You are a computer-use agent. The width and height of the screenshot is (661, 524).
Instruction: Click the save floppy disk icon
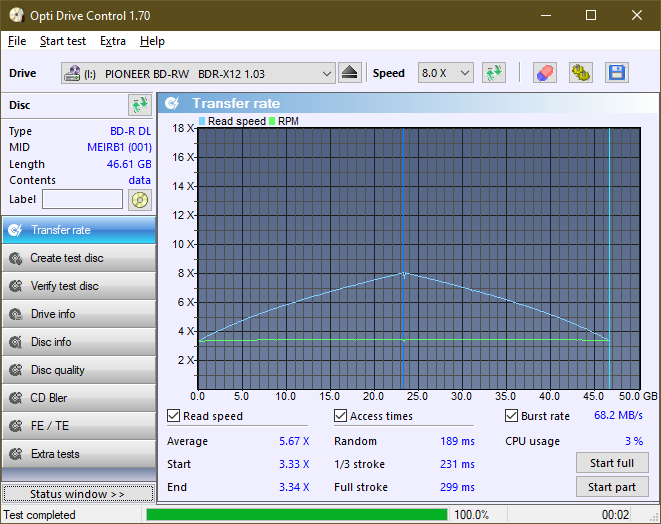(616, 73)
